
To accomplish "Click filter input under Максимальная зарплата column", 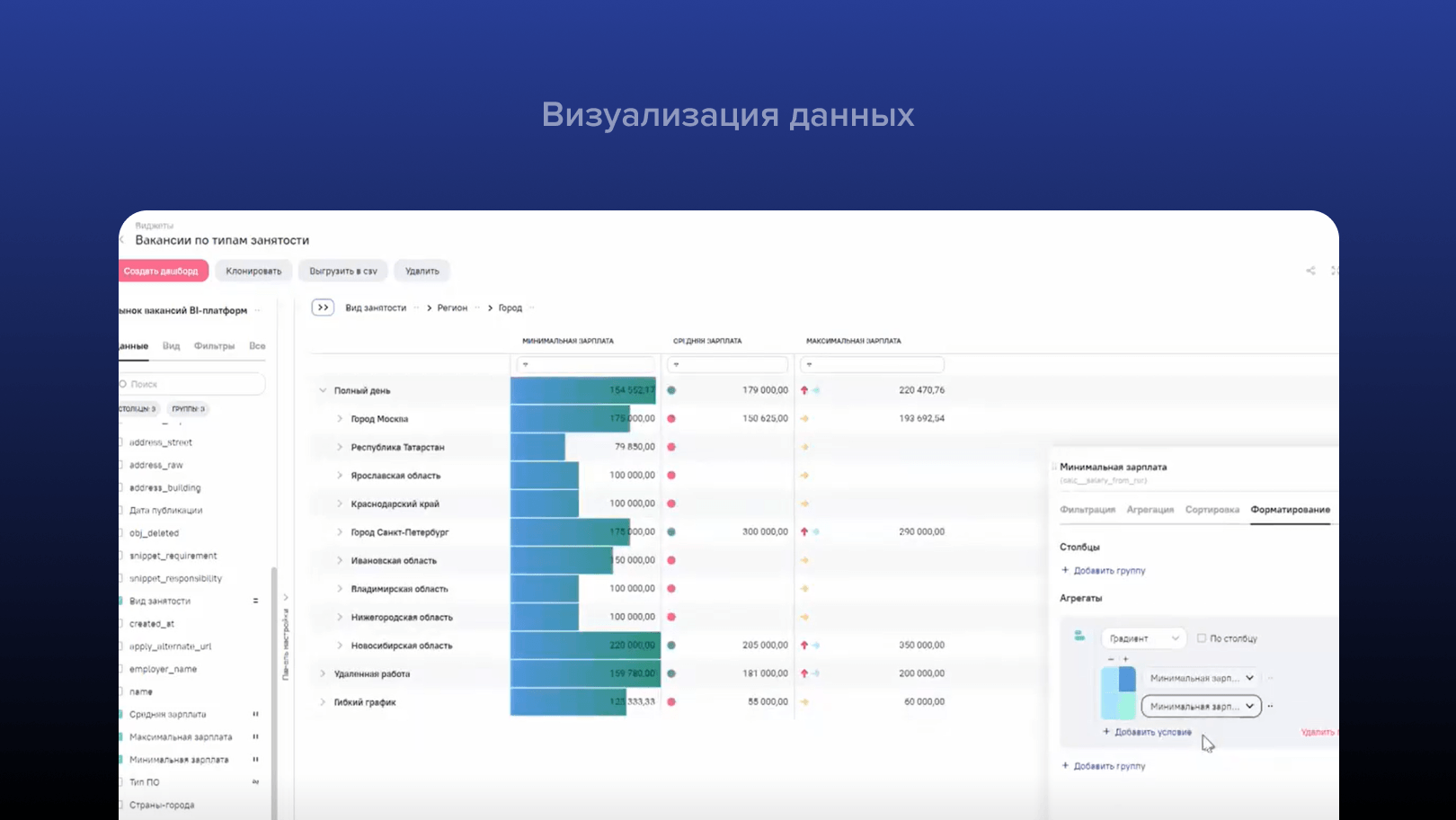I will click(873, 365).
